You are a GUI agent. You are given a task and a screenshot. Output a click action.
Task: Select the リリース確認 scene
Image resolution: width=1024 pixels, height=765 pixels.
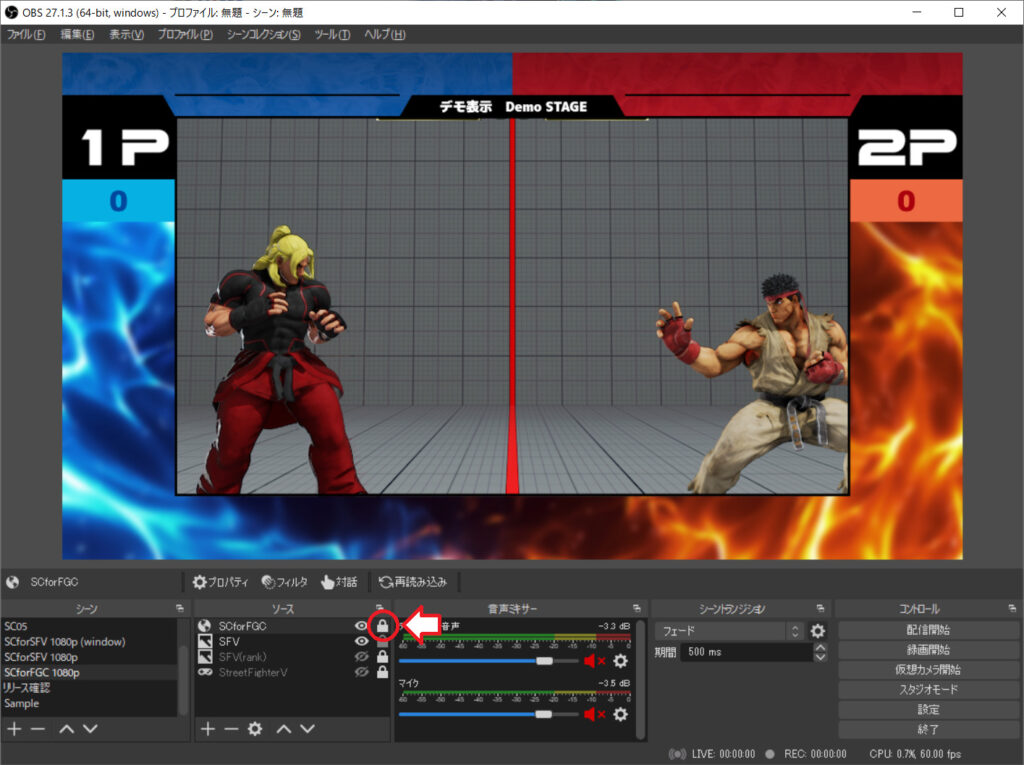pyautogui.click(x=89, y=688)
